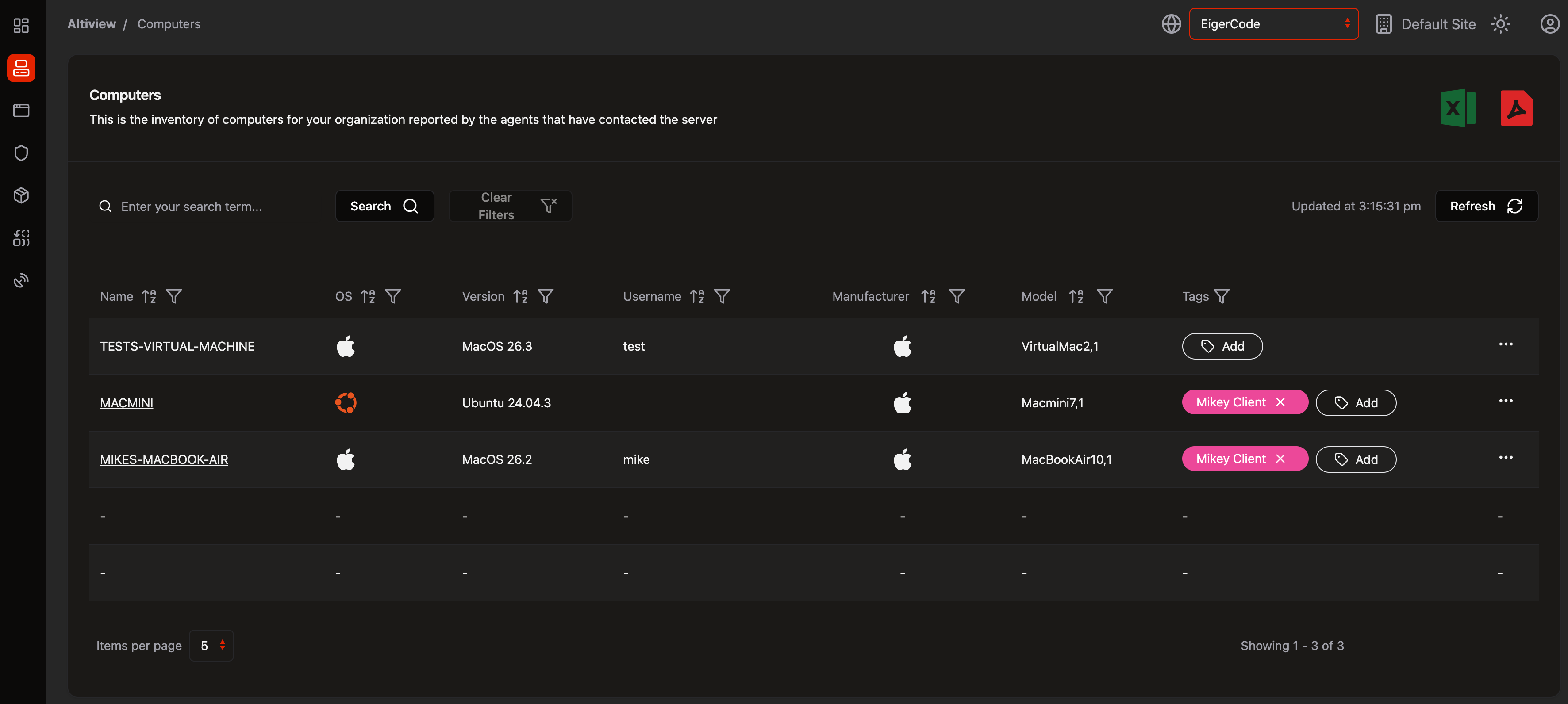This screenshot has height=704, width=1568.
Task: Click the Refresh button
Action: click(x=1486, y=206)
